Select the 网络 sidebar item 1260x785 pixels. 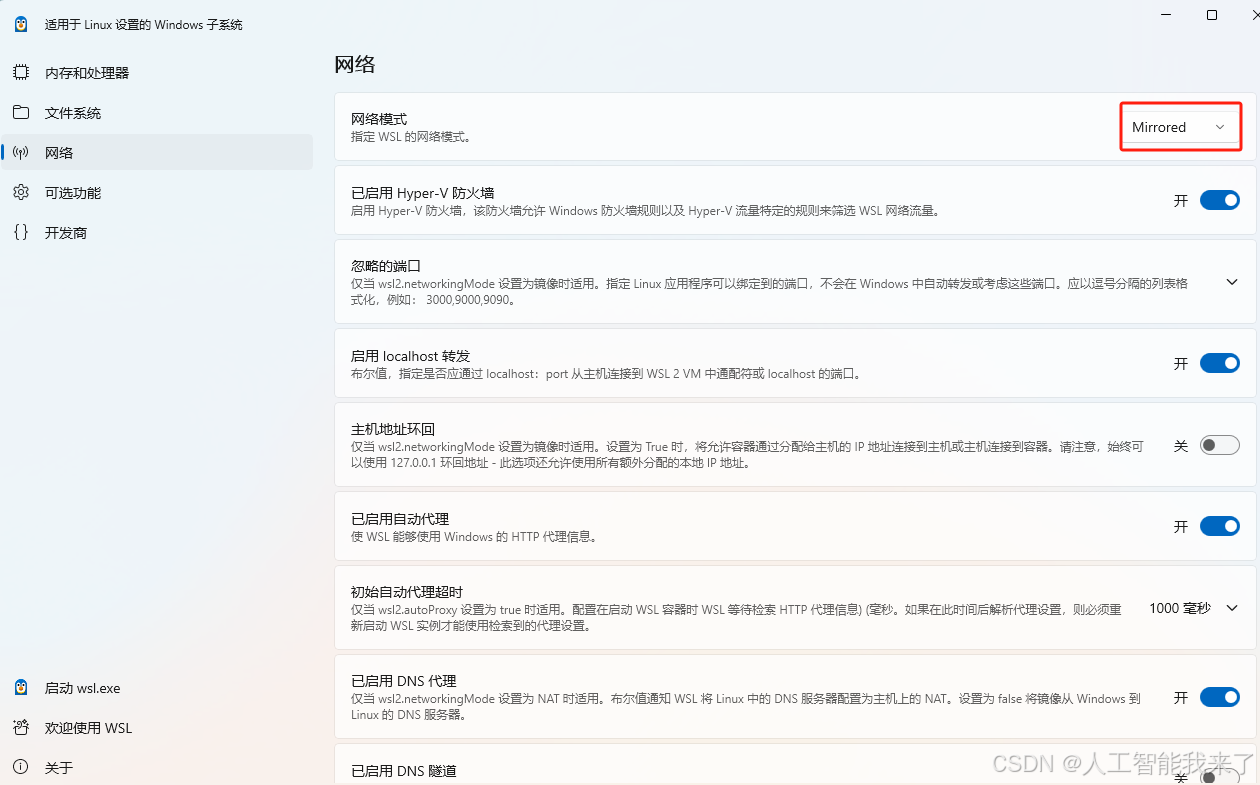(x=157, y=153)
